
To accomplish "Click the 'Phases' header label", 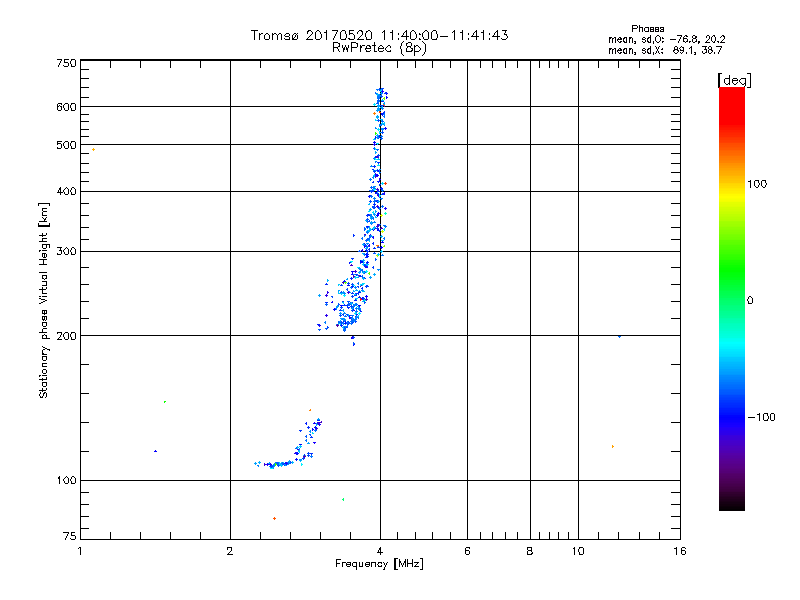I will [x=647, y=29].
